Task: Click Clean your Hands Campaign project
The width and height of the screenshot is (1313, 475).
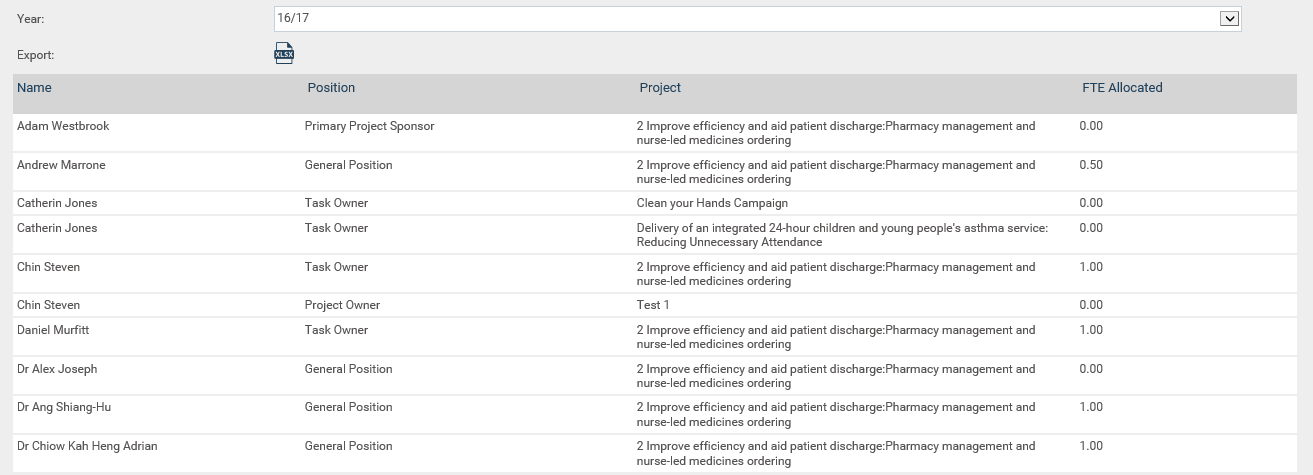Action: tap(712, 203)
